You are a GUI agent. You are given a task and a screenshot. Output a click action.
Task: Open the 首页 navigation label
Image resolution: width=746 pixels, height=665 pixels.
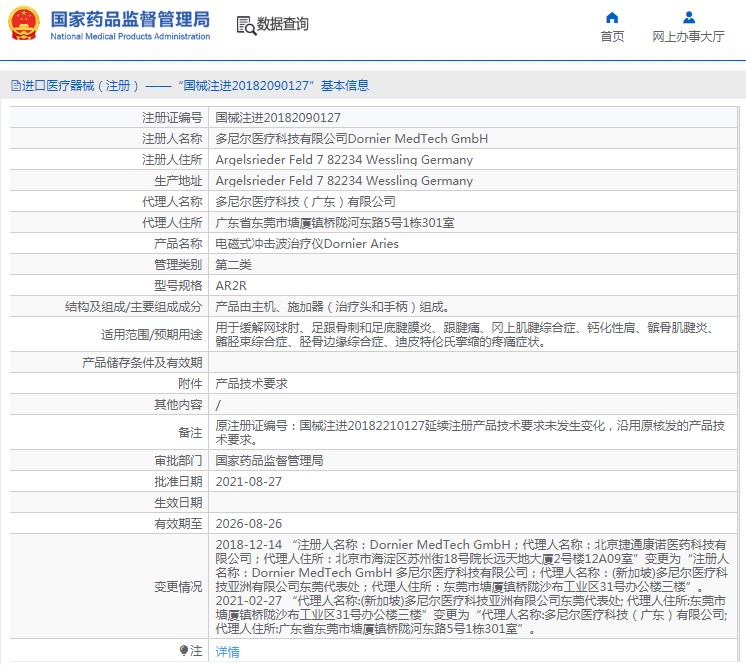click(612, 37)
